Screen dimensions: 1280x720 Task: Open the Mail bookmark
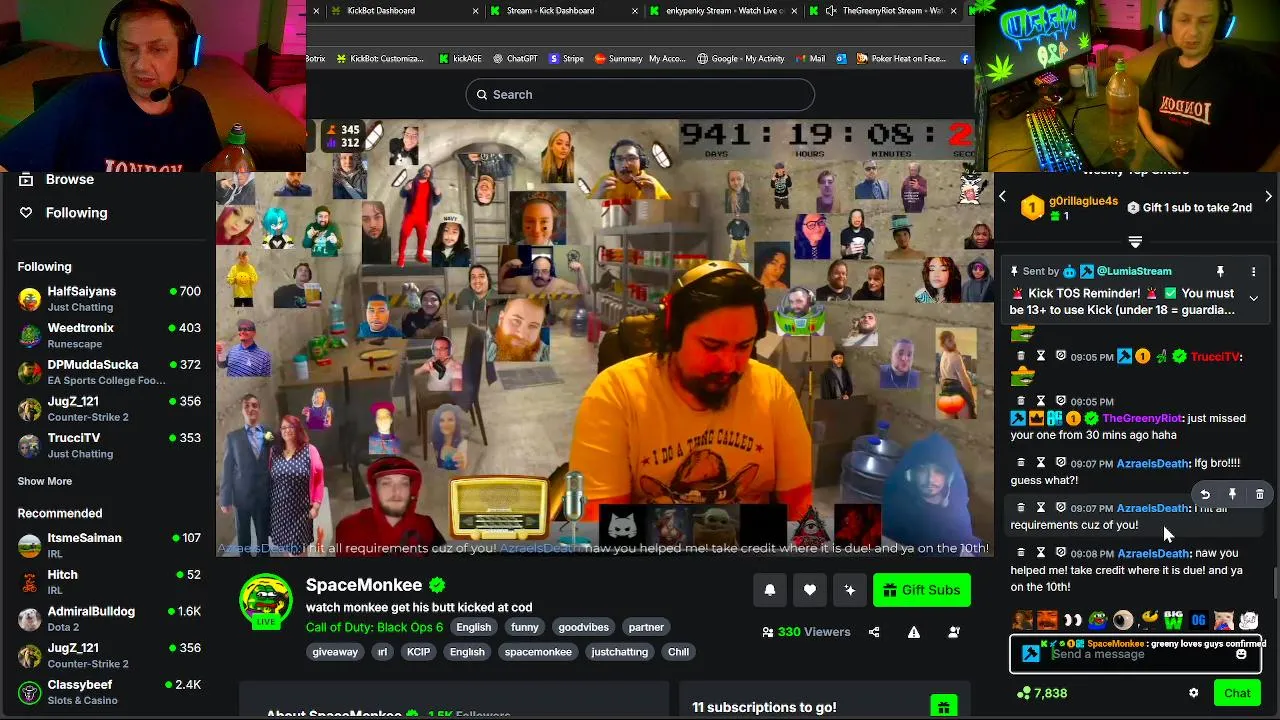coord(810,59)
